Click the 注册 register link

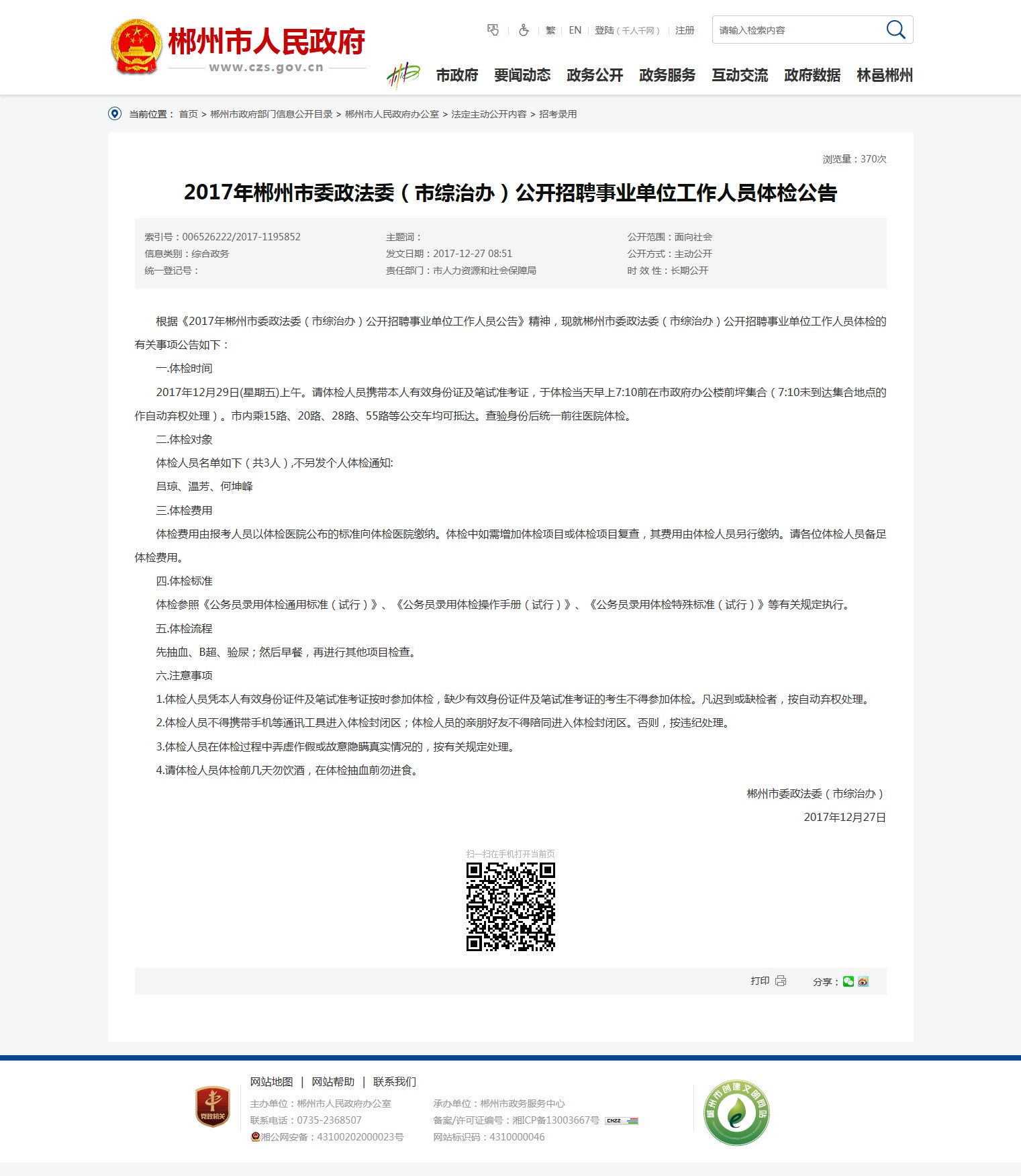(x=685, y=30)
